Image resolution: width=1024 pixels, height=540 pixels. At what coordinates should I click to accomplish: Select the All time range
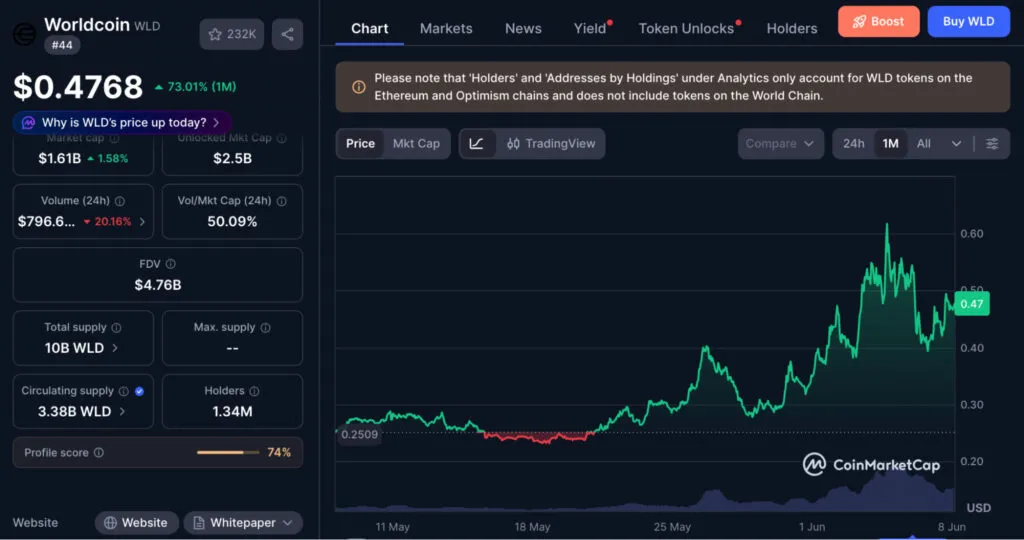pyautogui.click(x=923, y=144)
